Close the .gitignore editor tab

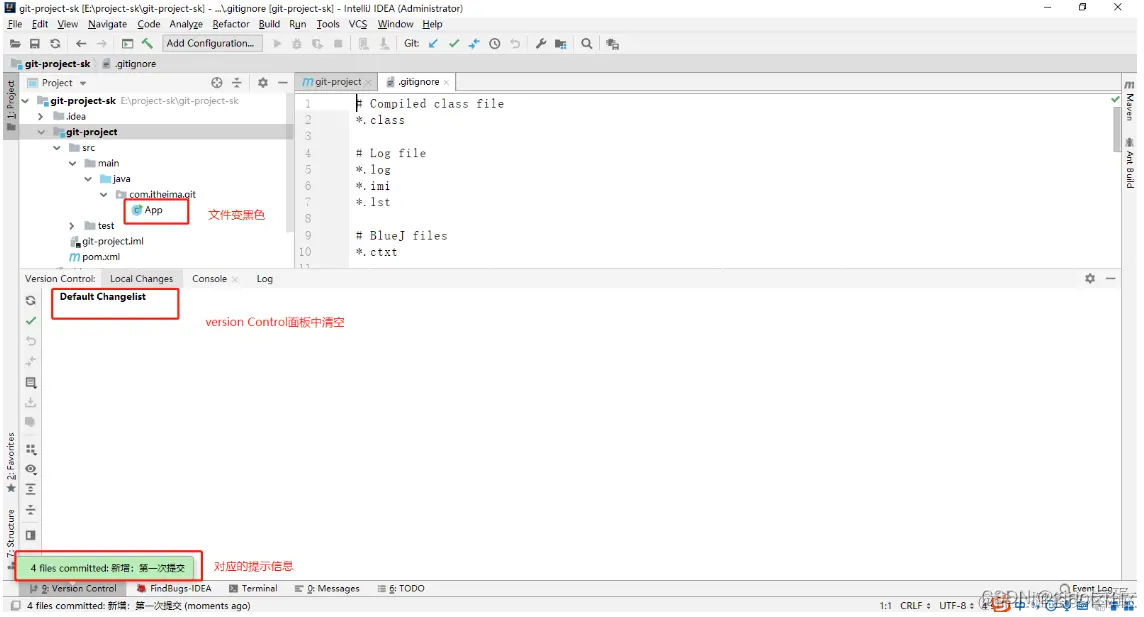tap(447, 82)
